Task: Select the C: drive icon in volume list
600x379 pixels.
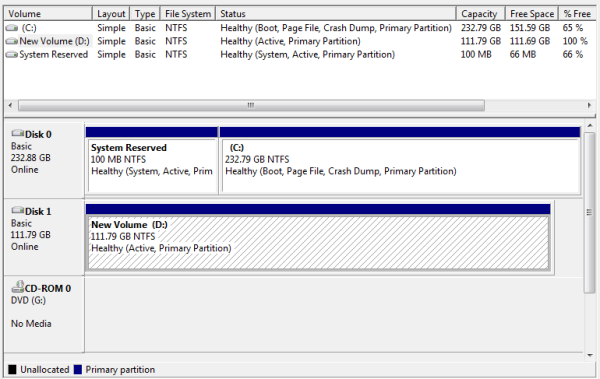Action: point(12,28)
